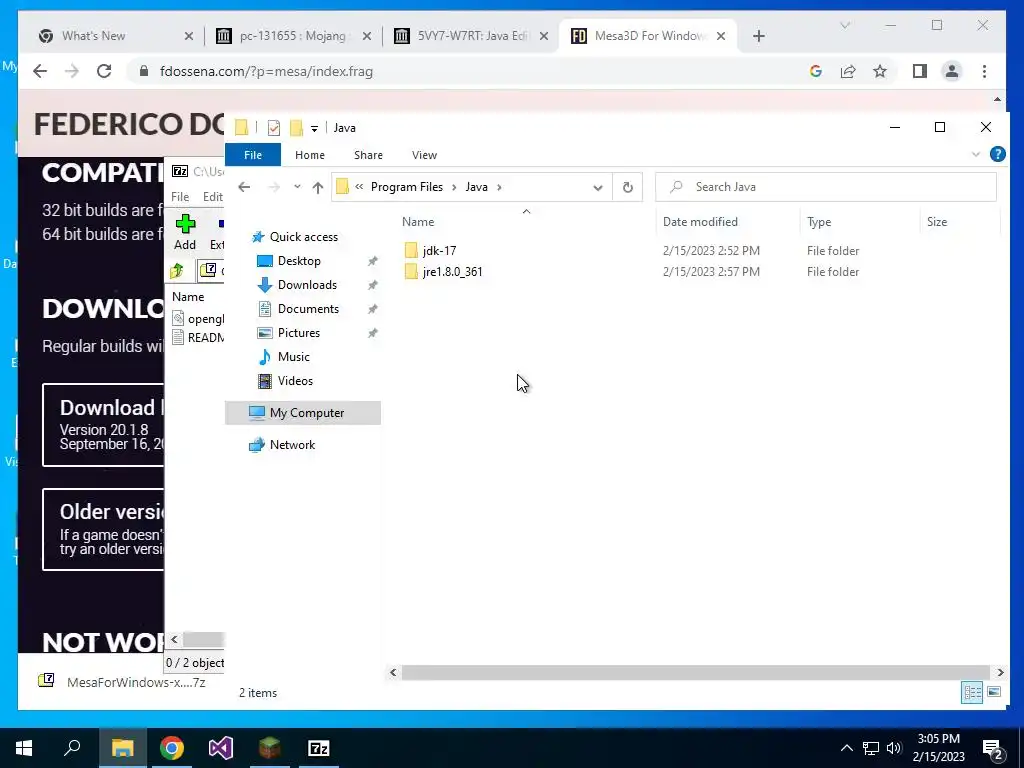Click the Search Java field
The image size is (1024, 768).
pos(826,187)
